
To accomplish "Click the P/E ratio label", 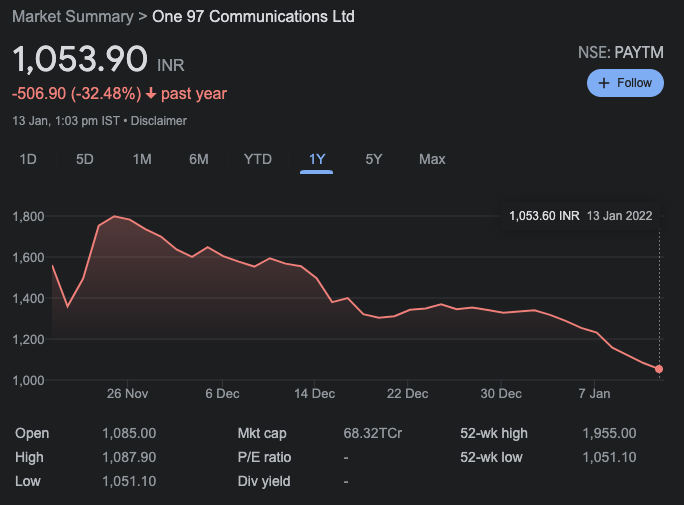I will 264,457.
